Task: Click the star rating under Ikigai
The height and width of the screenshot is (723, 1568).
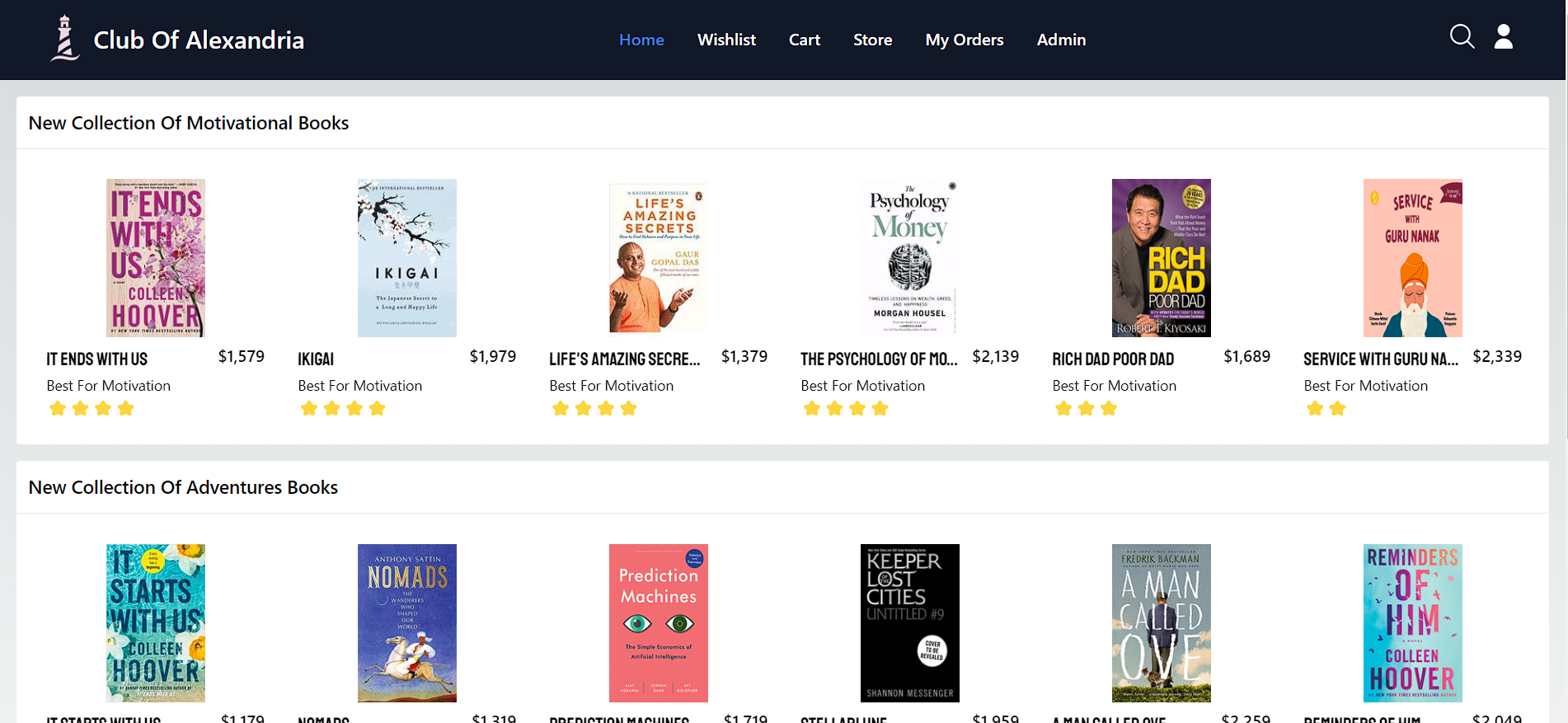Action: pyautogui.click(x=343, y=408)
